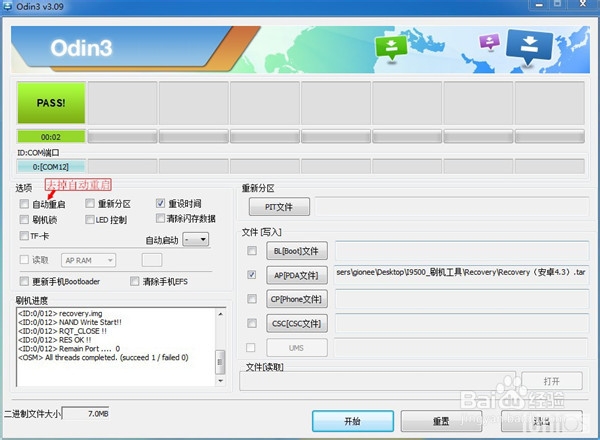This screenshot has width=600, height=440.
Task: Toggle the LED 控制 checkbox
Action: tap(90, 219)
